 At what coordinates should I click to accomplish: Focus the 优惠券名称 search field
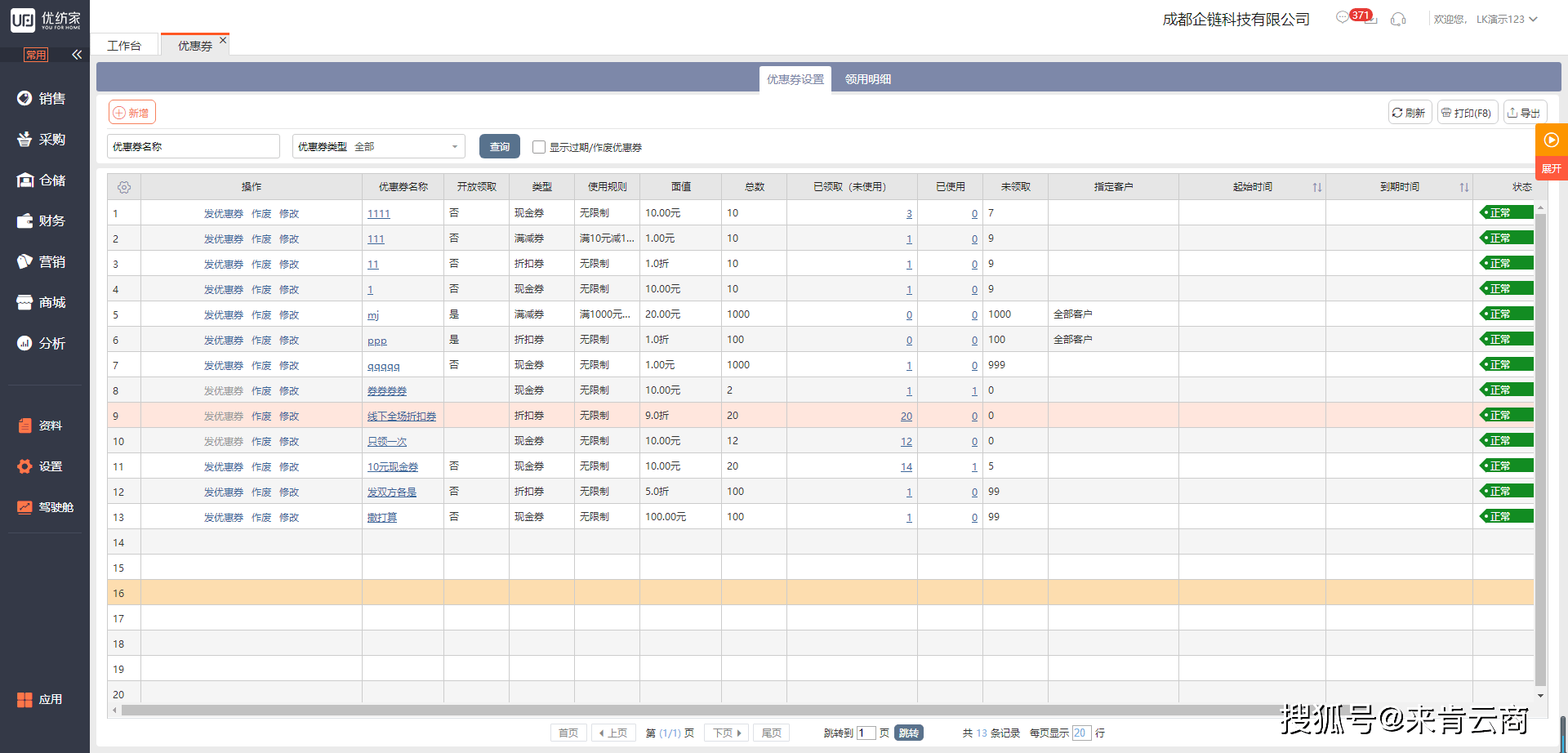point(194,146)
